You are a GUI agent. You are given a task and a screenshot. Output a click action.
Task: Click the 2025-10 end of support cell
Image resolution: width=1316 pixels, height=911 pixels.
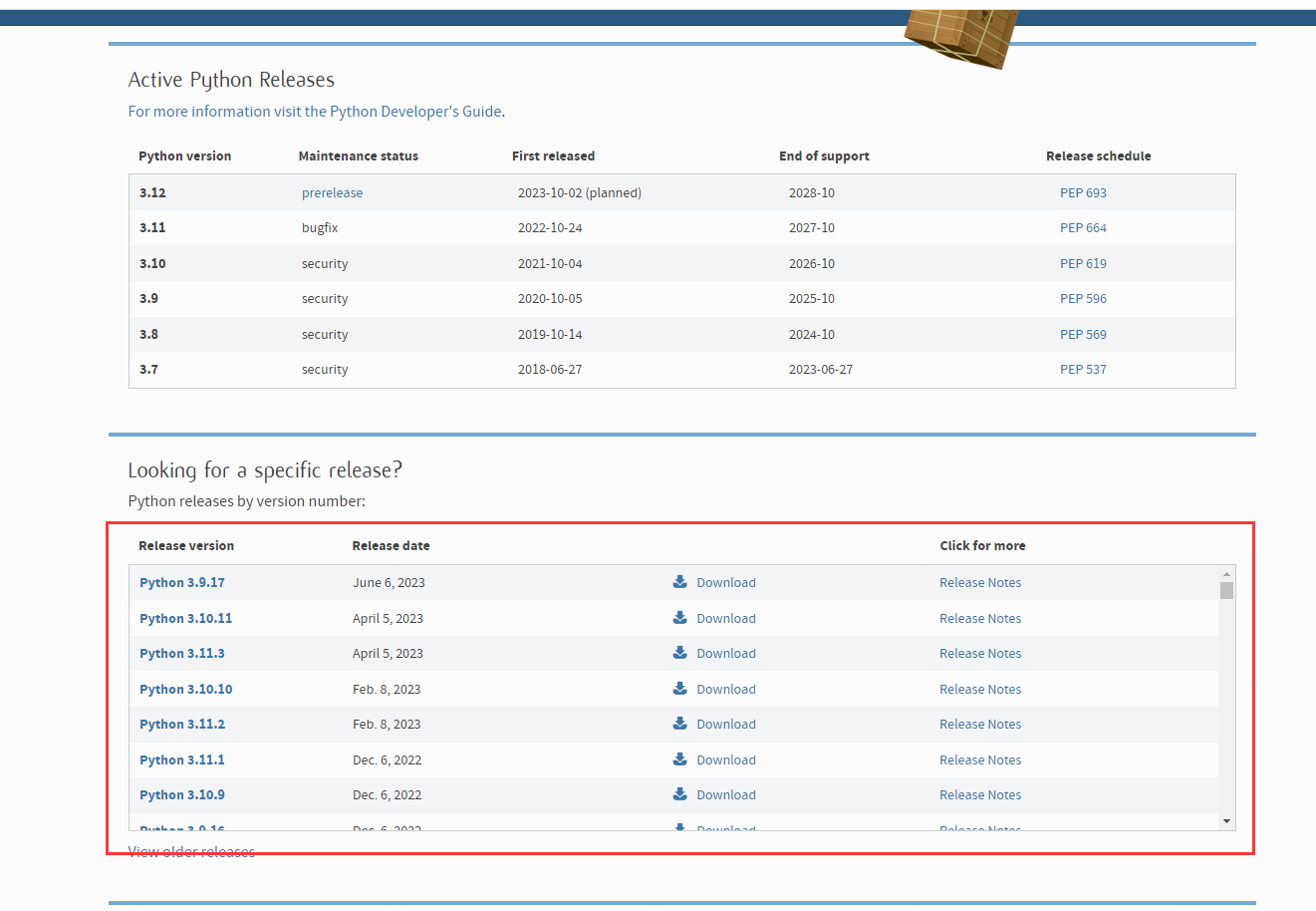point(812,299)
